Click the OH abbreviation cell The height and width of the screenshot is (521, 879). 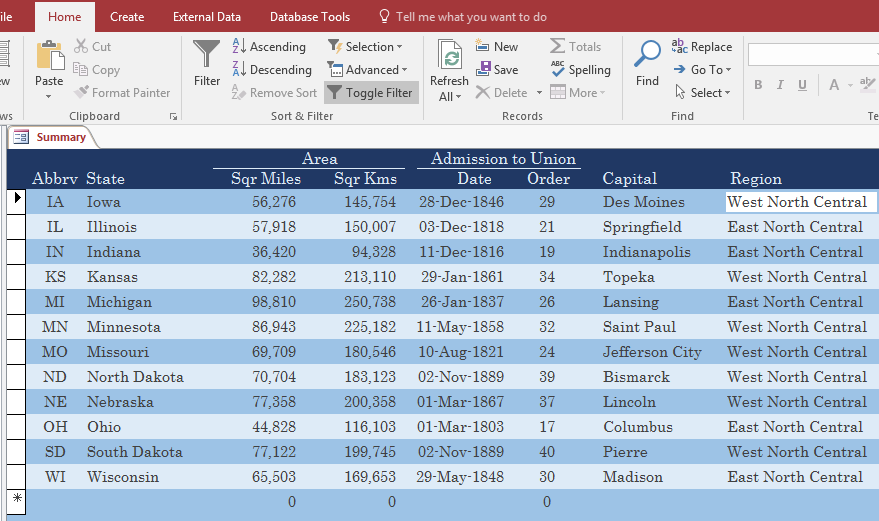[x=55, y=427]
